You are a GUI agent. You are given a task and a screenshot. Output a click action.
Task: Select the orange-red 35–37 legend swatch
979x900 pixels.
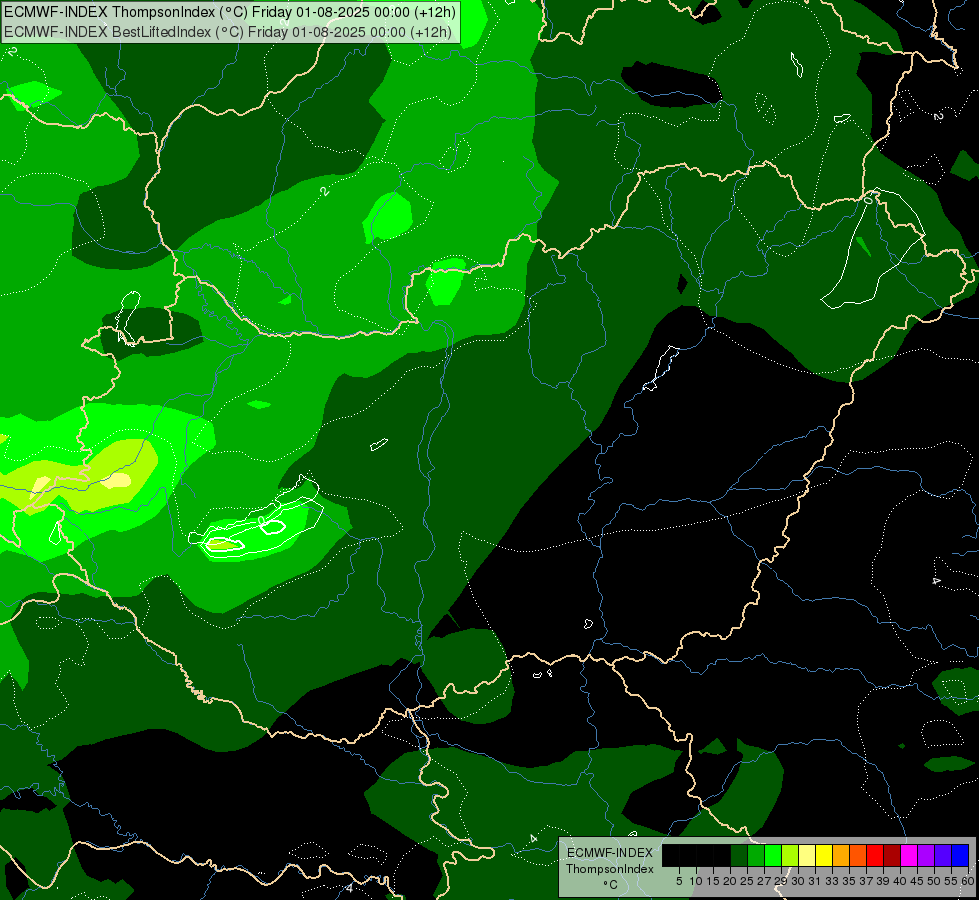coord(858,855)
